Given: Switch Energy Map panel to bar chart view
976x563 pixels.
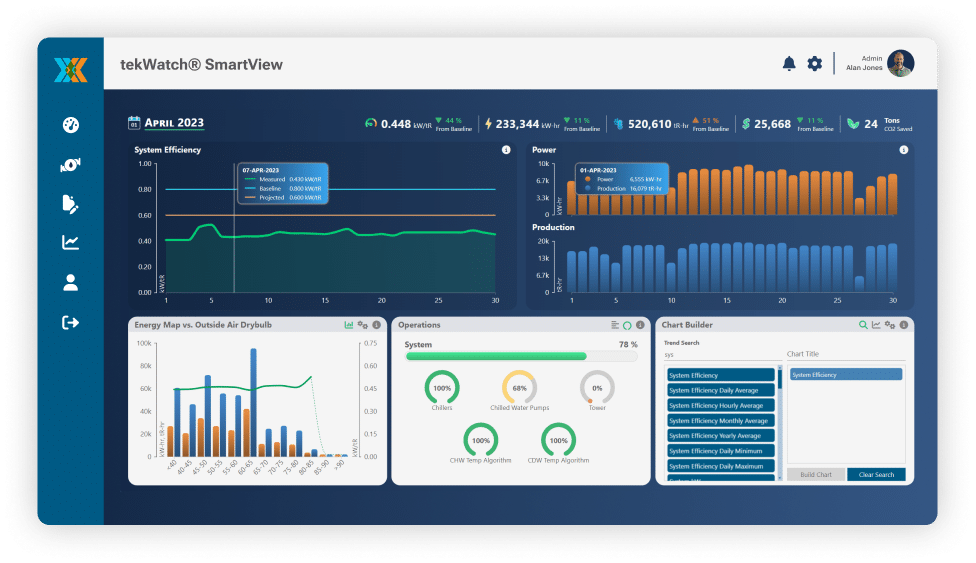Looking at the screenshot, I should 349,325.
